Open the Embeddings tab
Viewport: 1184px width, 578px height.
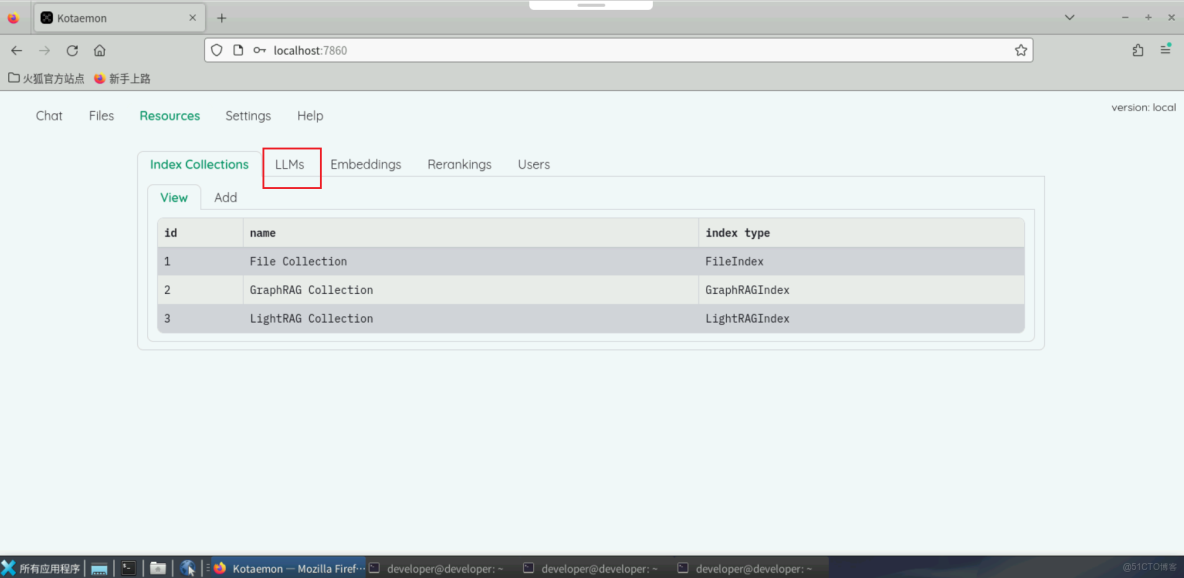pyautogui.click(x=365, y=164)
